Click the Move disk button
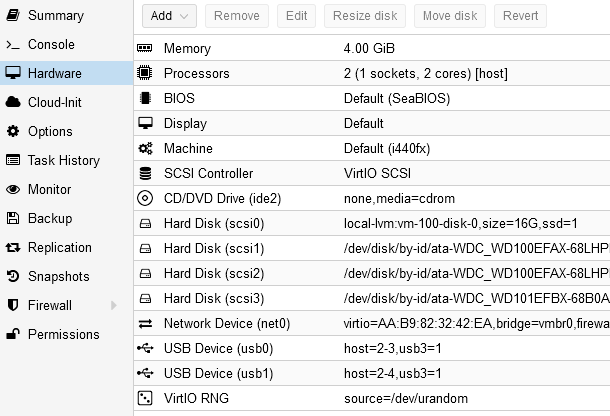610x416 pixels. pos(449,16)
